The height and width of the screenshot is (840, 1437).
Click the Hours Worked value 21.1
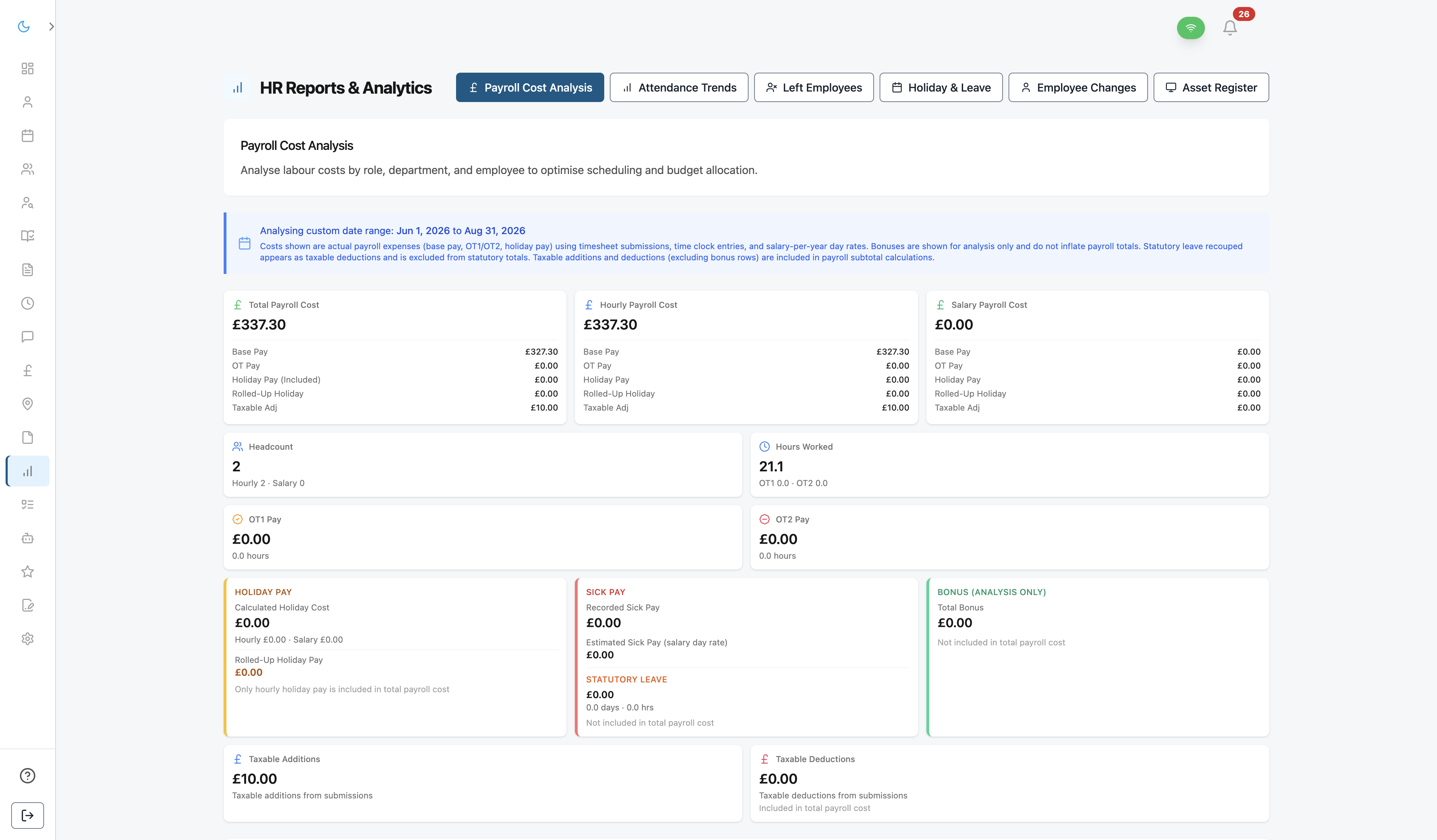click(771, 466)
